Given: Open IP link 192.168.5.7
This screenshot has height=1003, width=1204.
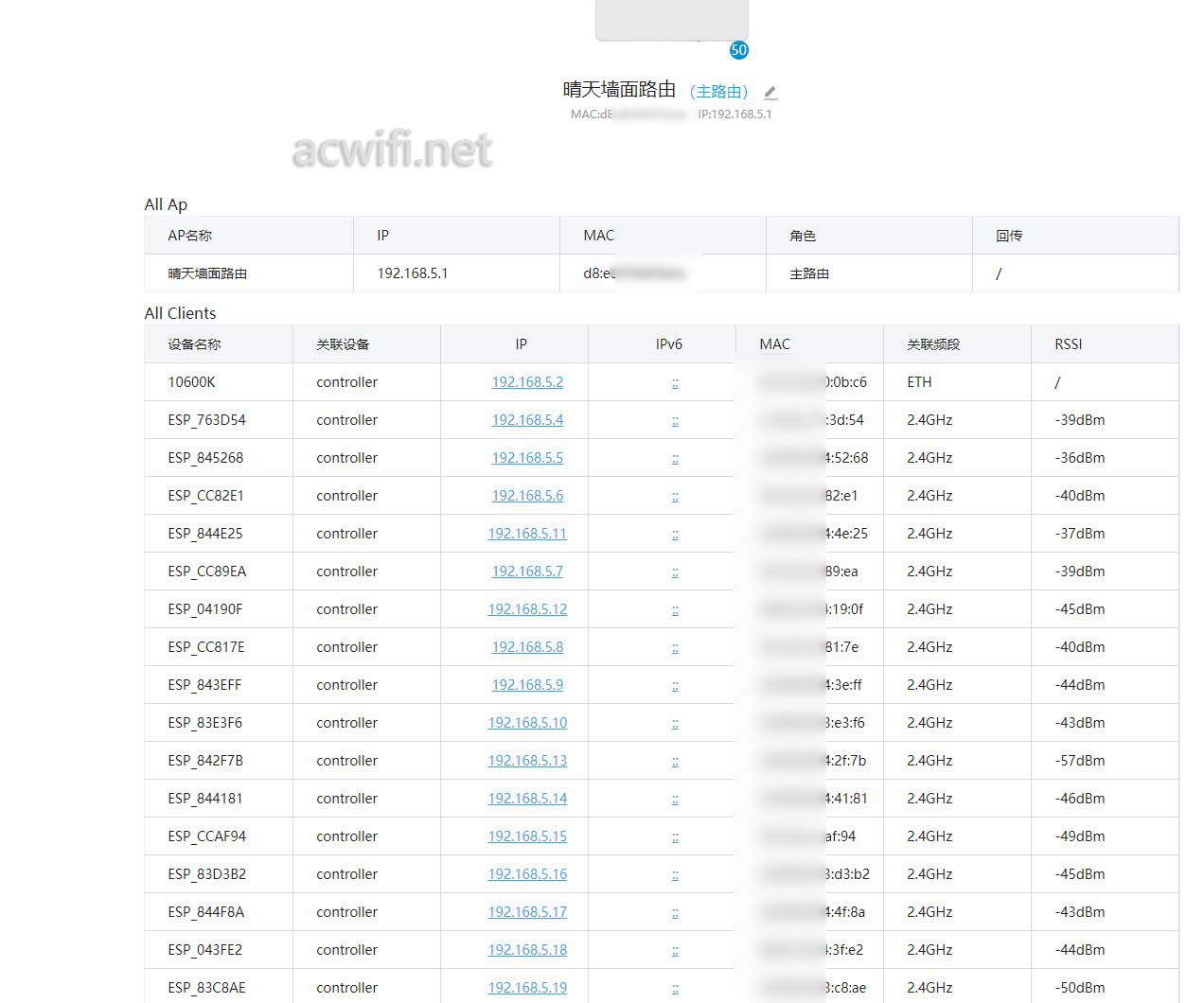Looking at the screenshot, I should pyautogui.click(x=527, y=572).
